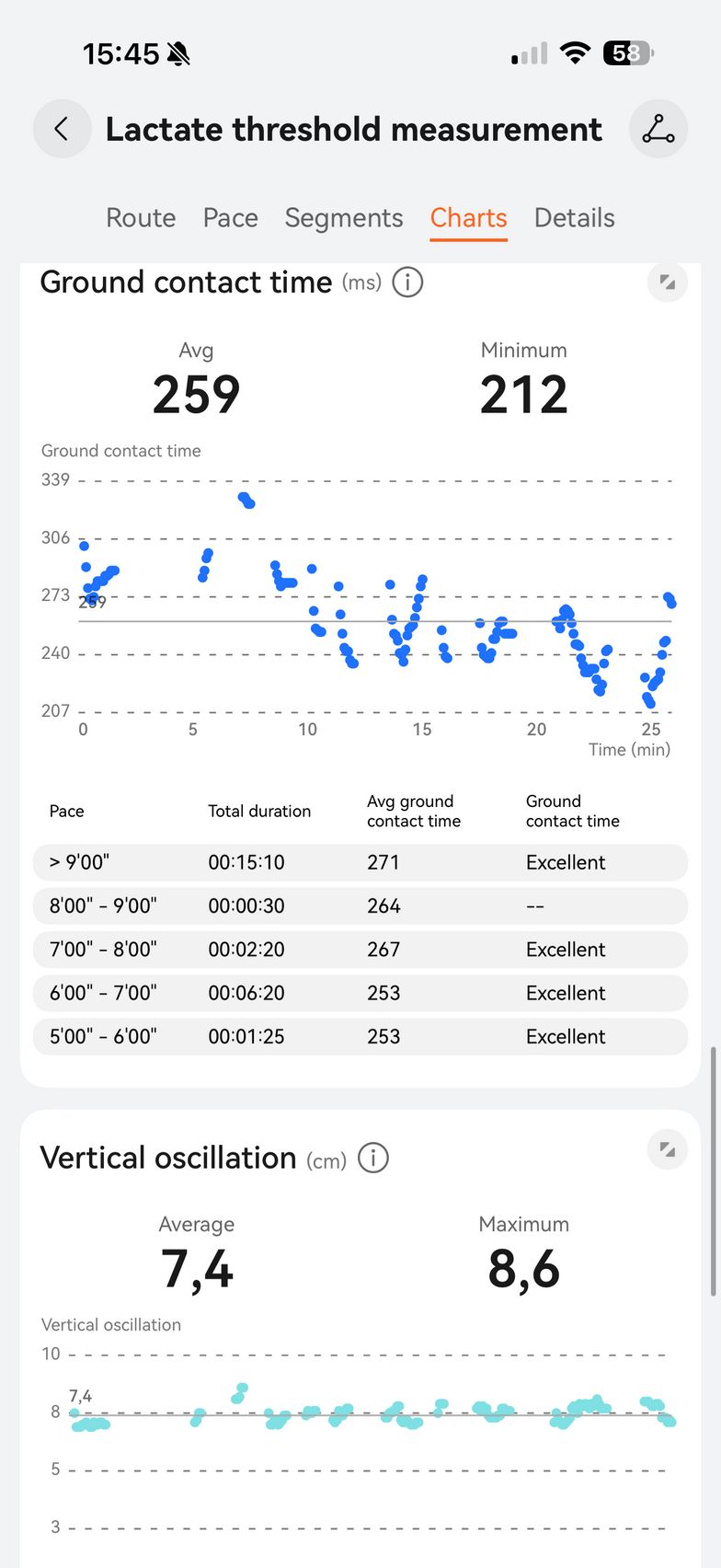Expand the Vertical oscillation chart fullscreen

pyautogui.click(x=668, y=1149)
